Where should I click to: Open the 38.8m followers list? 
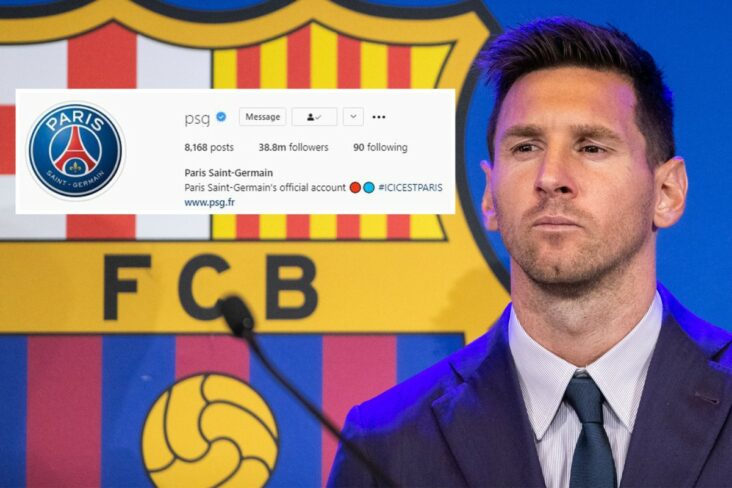pyautogui.click(x=293, y=148)
